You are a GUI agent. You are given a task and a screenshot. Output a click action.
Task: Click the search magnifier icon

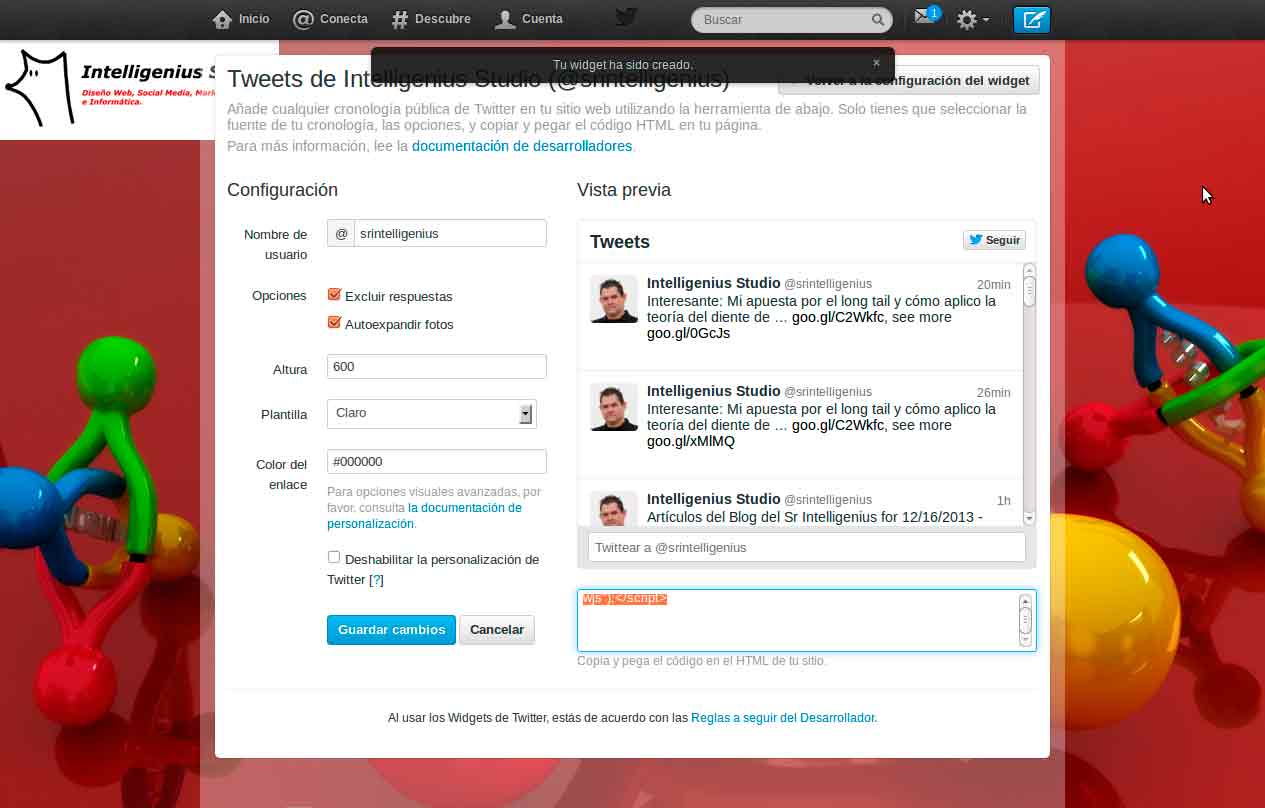tap(878, 19)
